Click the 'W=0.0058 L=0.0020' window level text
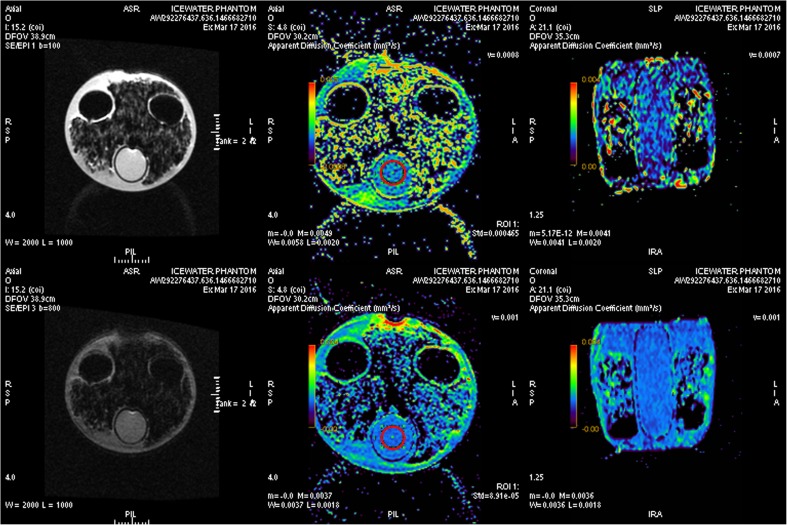 (304, 242)
